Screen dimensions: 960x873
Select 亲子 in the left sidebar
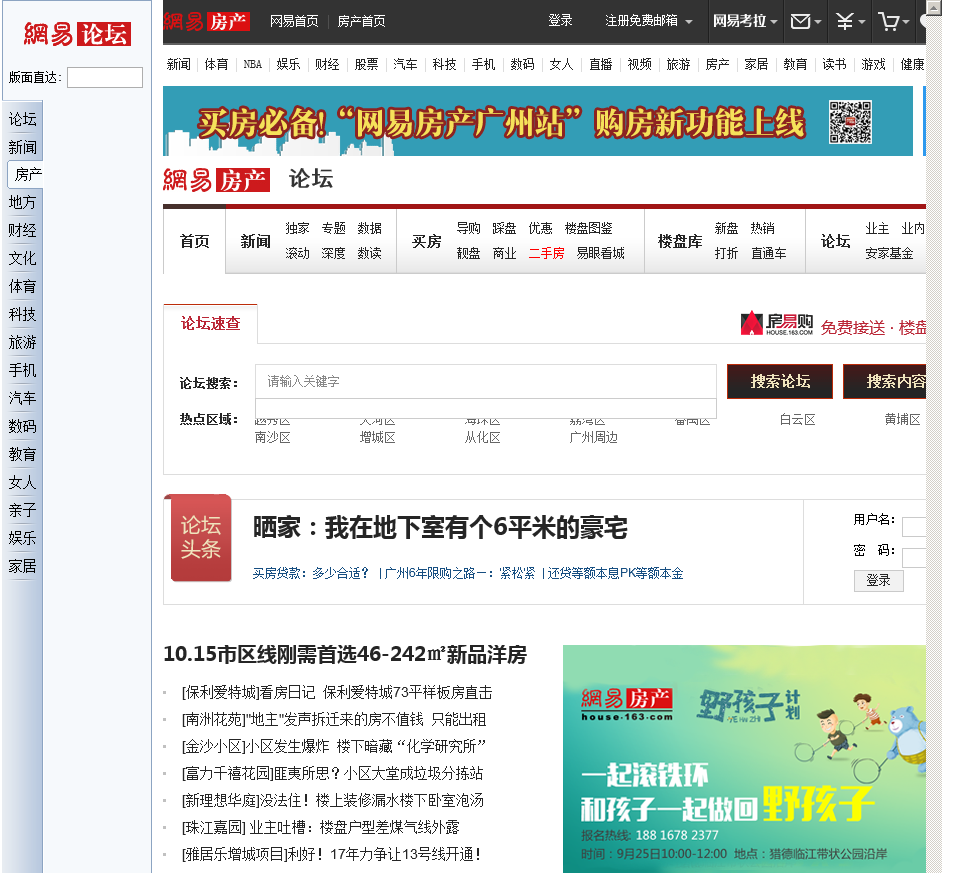point(23,511)
